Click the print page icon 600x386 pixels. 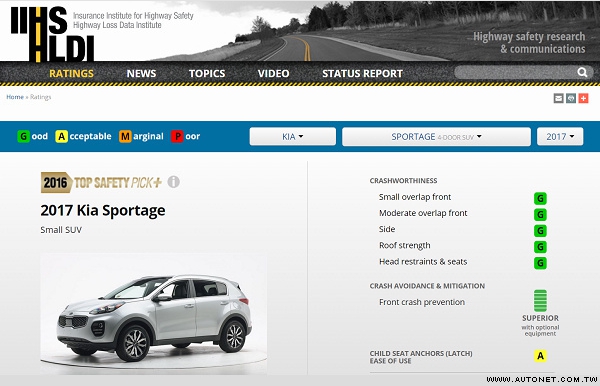(x=571, y=98)
